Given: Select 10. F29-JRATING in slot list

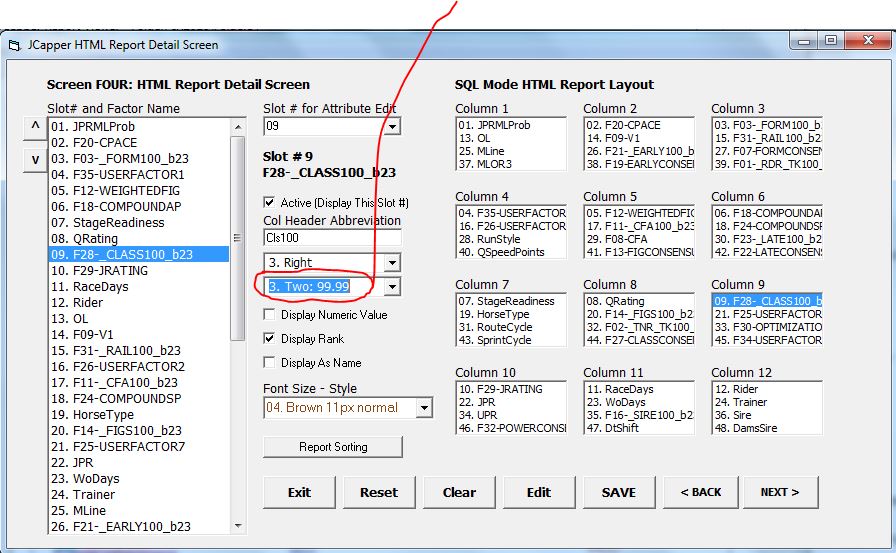Looking at the screenshot, I should pyautogui.click(x=139, y=271).
